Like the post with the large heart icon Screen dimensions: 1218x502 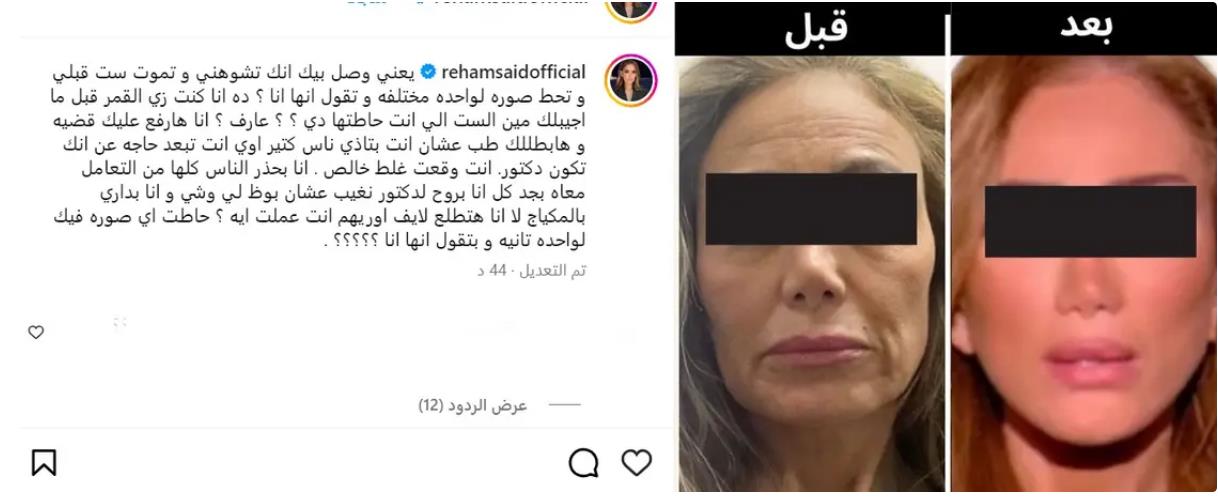click(637, 461)
